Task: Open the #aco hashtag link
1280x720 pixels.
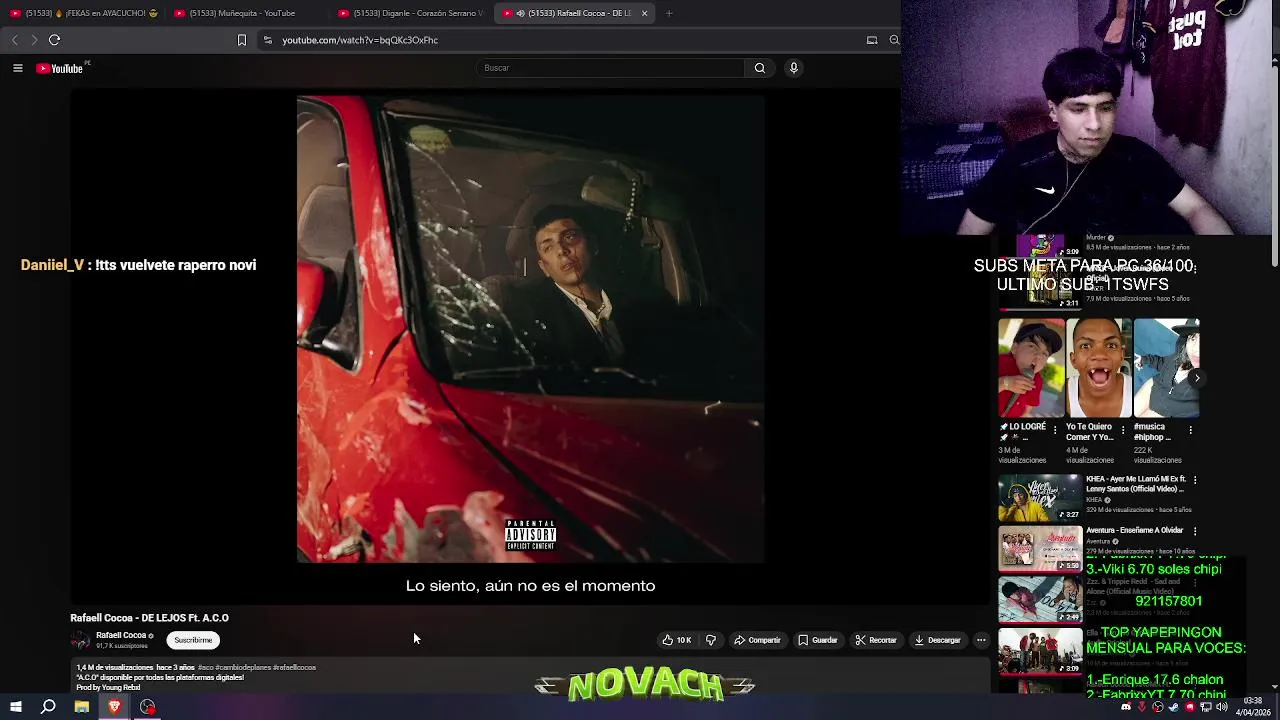Action: [206, 667]
